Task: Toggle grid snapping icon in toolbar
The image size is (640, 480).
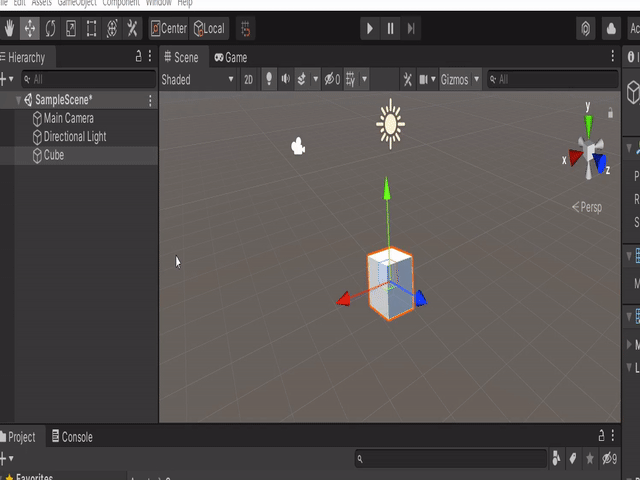Action: [x=246, y=29]
